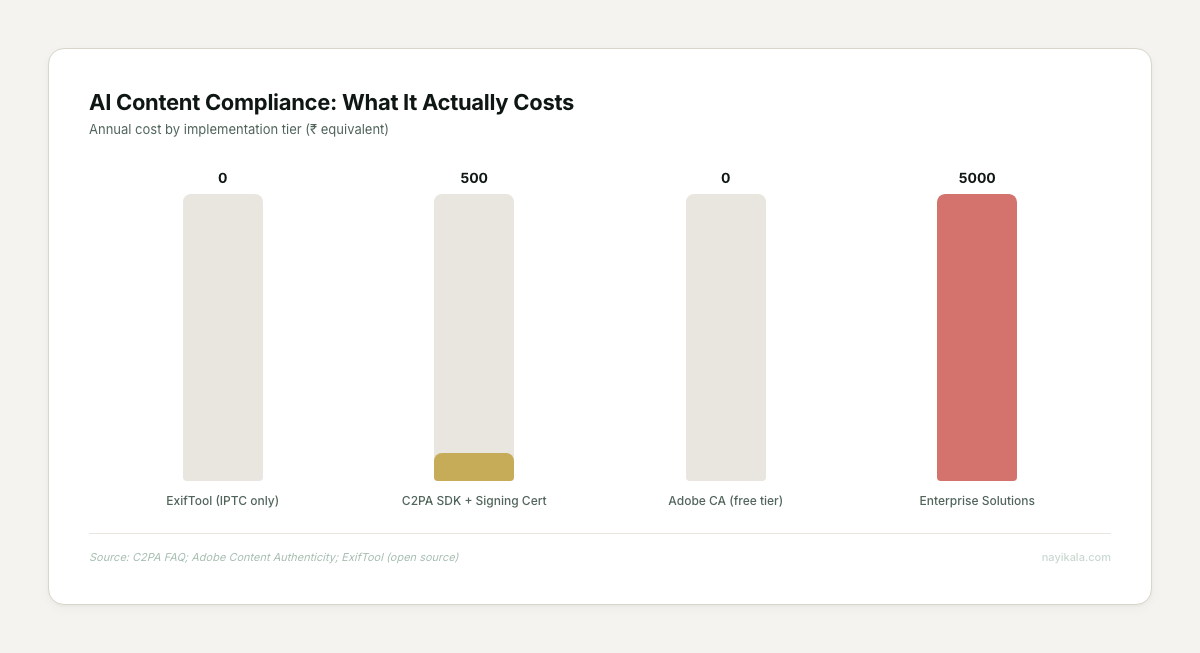The width and height of the screenshot is (1200, 653).
Task: Click the 0 value above the ExifTool bar
Action: click(x=222, y=178)
